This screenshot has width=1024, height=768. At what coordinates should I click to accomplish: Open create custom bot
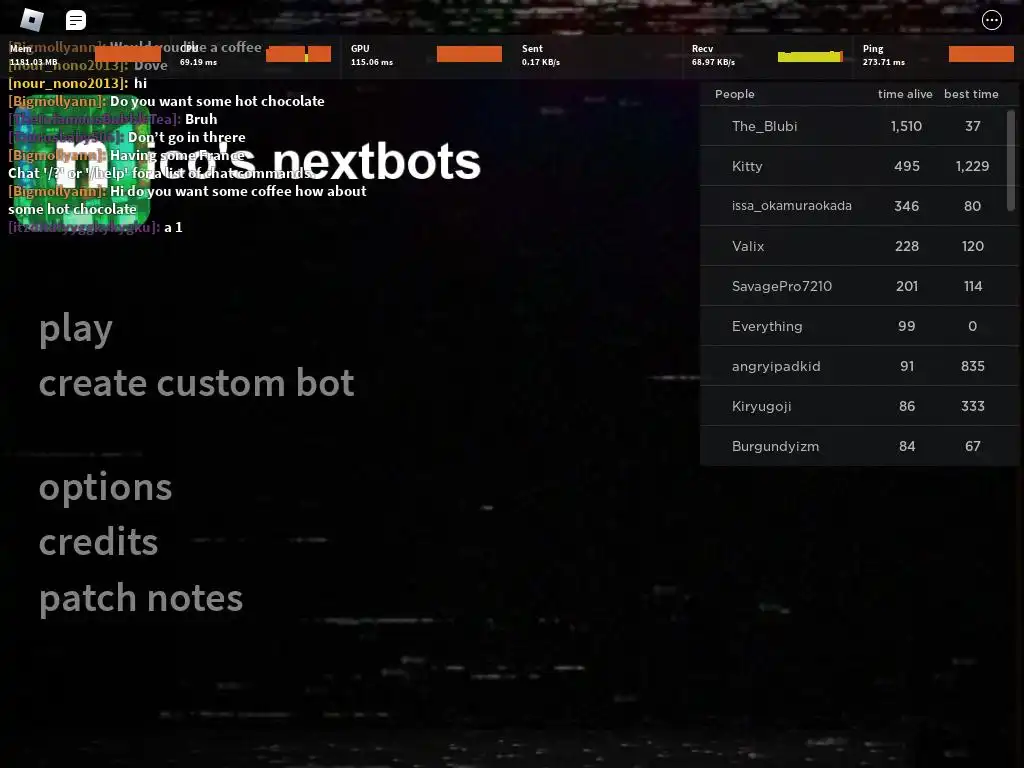coord(197,383)
